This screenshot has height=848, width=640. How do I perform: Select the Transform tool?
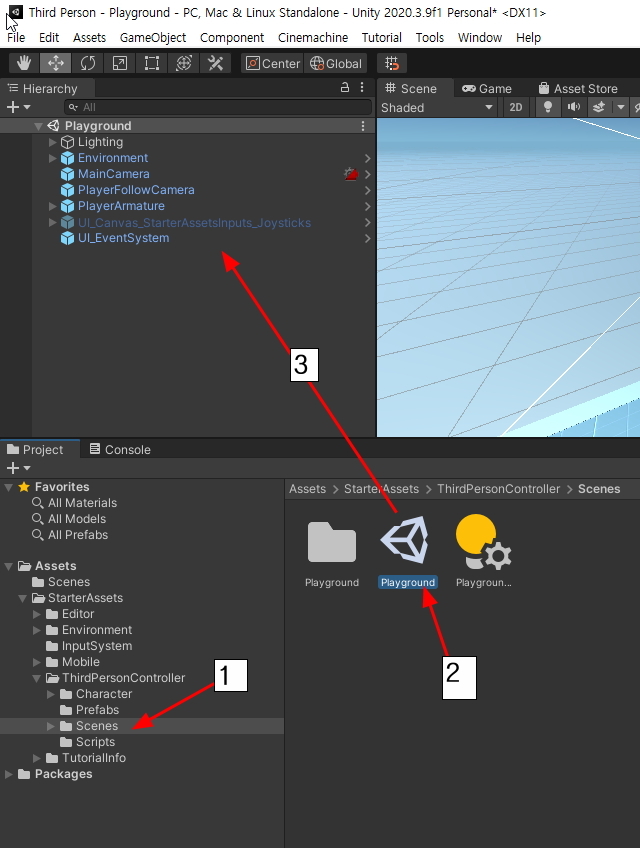(x=183, y=63)
